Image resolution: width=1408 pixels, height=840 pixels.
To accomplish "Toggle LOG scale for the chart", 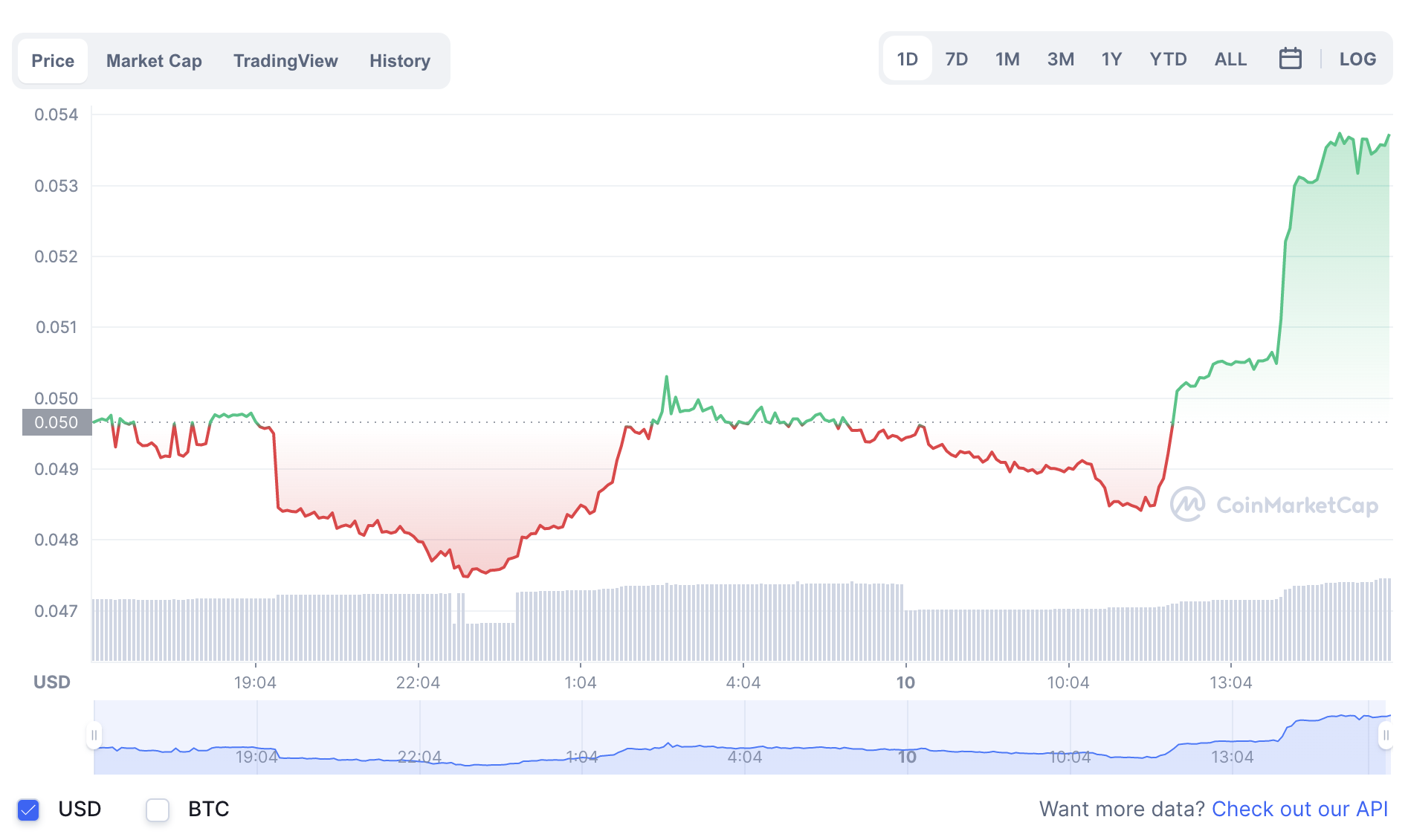I will click(1357, 59).
